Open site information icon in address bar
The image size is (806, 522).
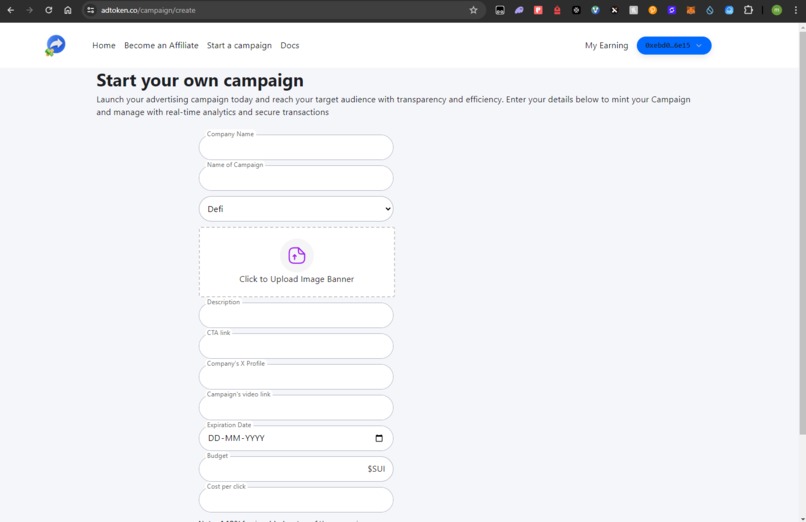point(90,10)
